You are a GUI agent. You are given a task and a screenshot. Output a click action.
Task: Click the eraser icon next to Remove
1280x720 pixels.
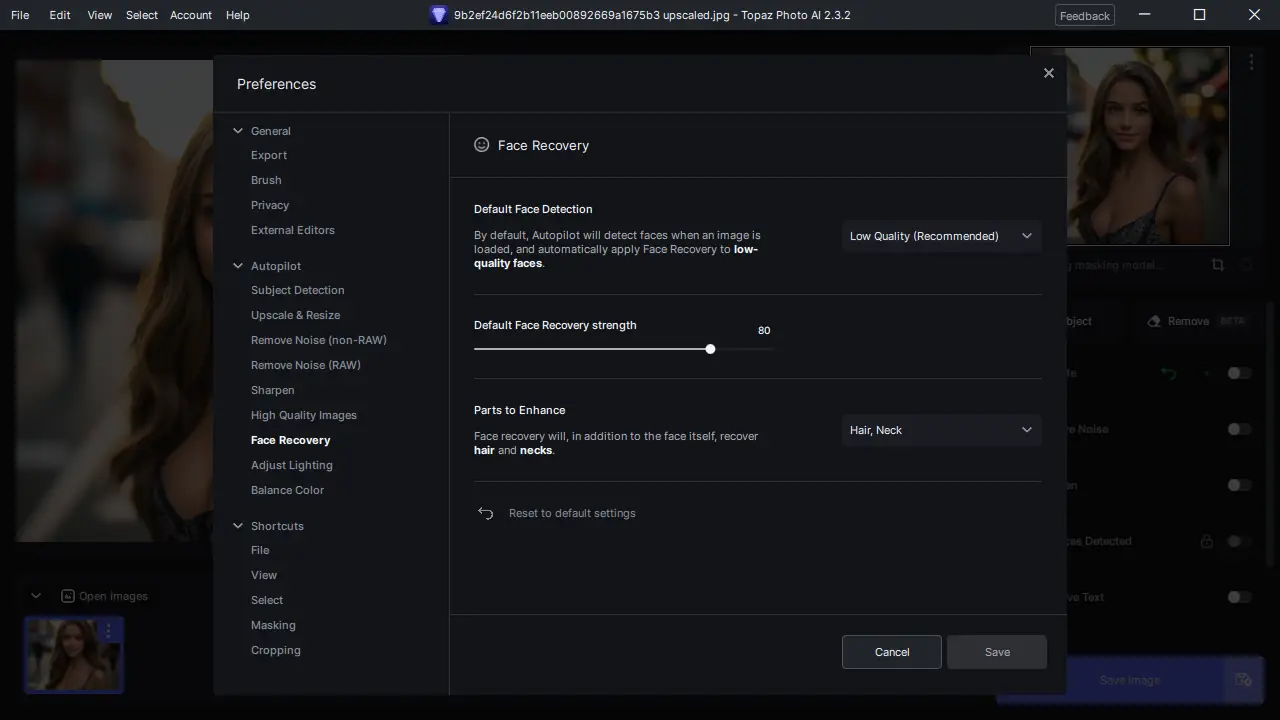pyautogui.click(x=1154, y=321)
